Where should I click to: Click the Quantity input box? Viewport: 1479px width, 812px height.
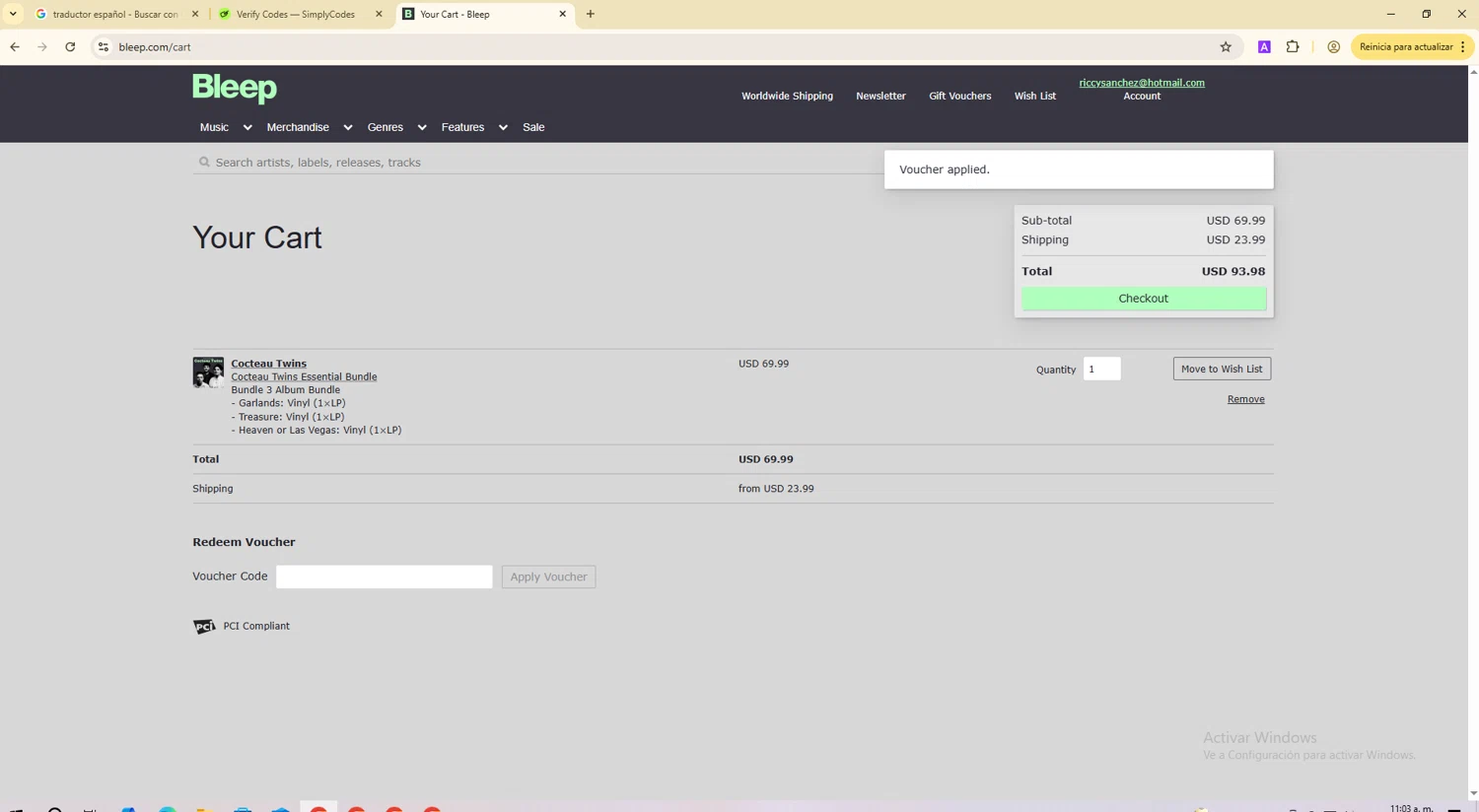click(1101, 369)
